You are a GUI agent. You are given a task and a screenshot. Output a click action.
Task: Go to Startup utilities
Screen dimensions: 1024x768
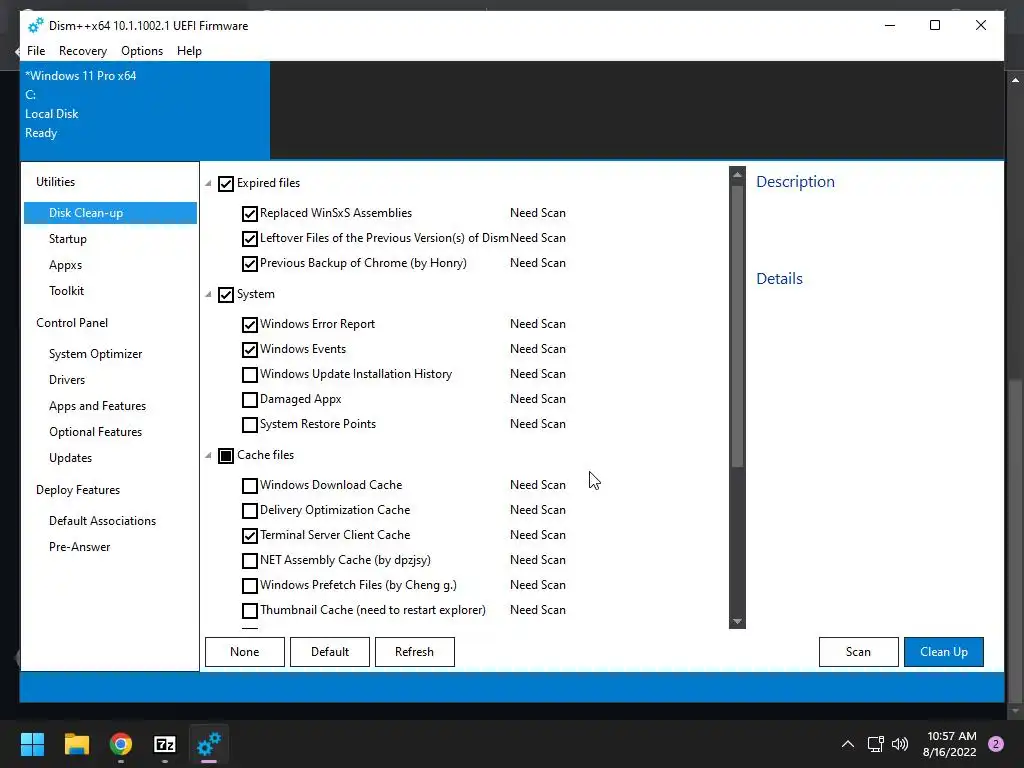68,239
